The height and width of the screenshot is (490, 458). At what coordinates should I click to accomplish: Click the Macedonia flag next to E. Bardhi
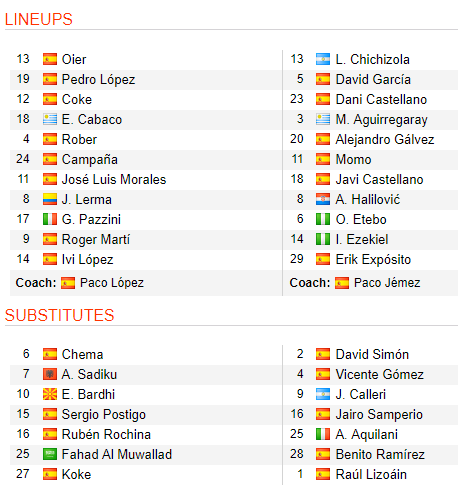point(50,394)
